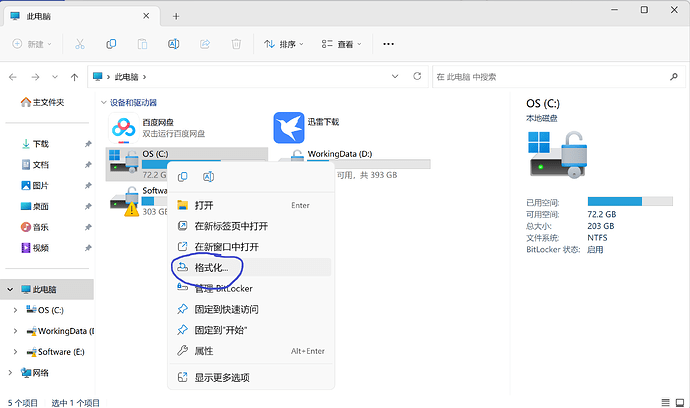Click the Forward navigation arrow
Viewport: 690px width, 408px height.
point(35,77)
